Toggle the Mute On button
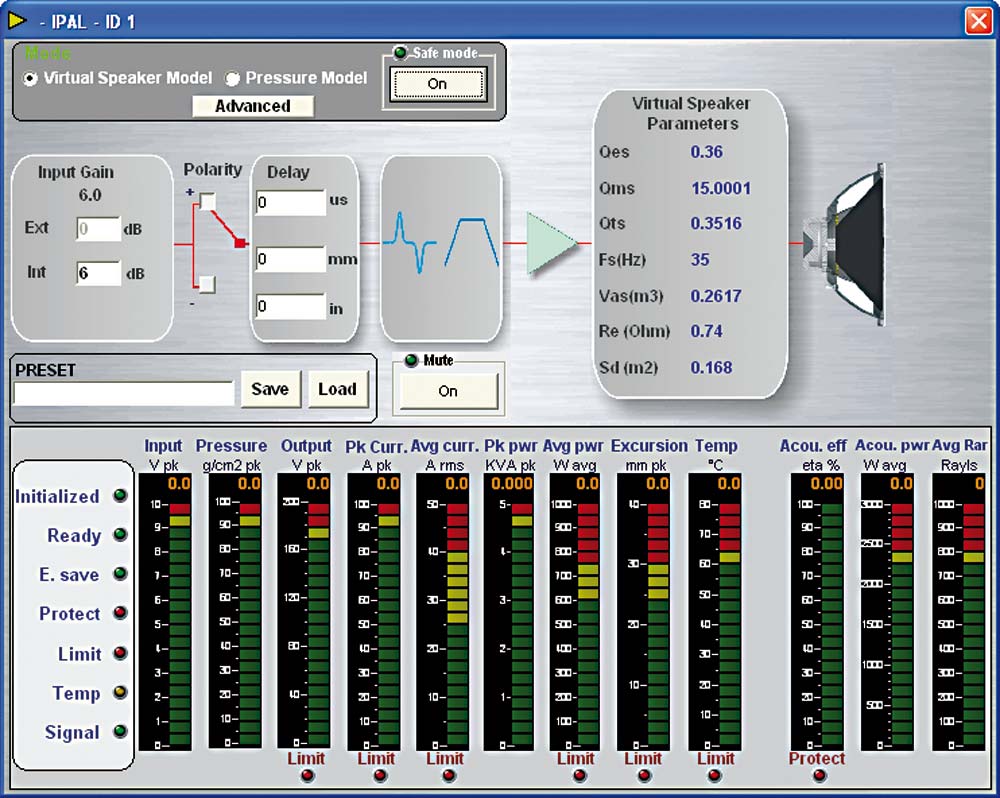The width and height of the screenshot is (1000, 798). [x=448, y=391]
